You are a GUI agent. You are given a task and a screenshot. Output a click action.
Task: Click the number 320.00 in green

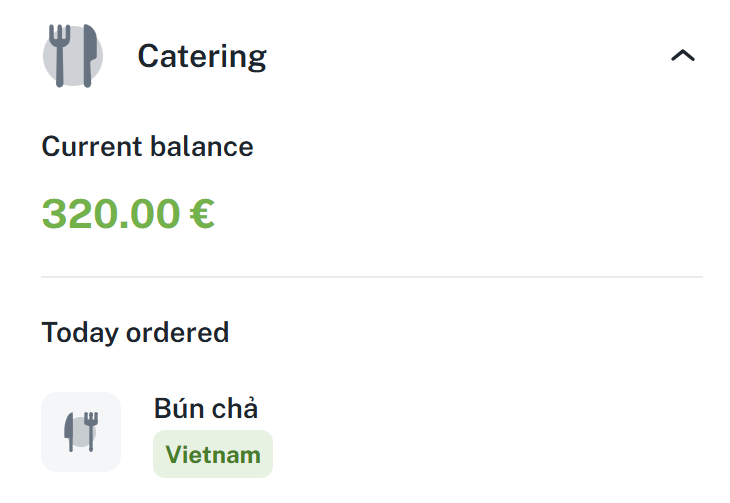[110, 213]
